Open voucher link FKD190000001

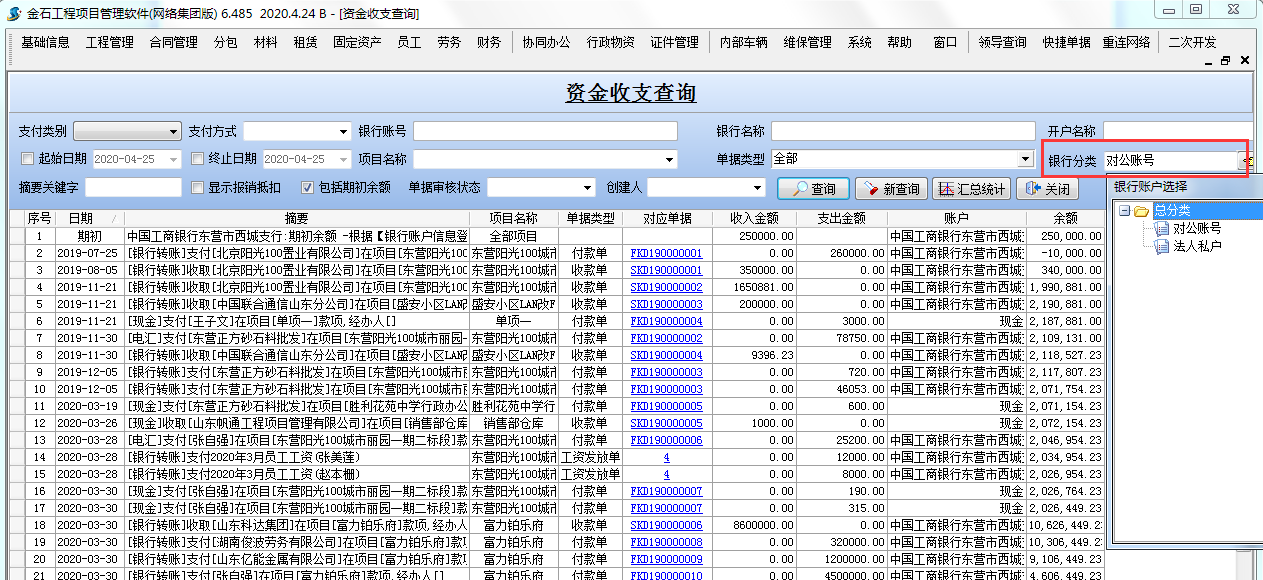click(666, 254)
